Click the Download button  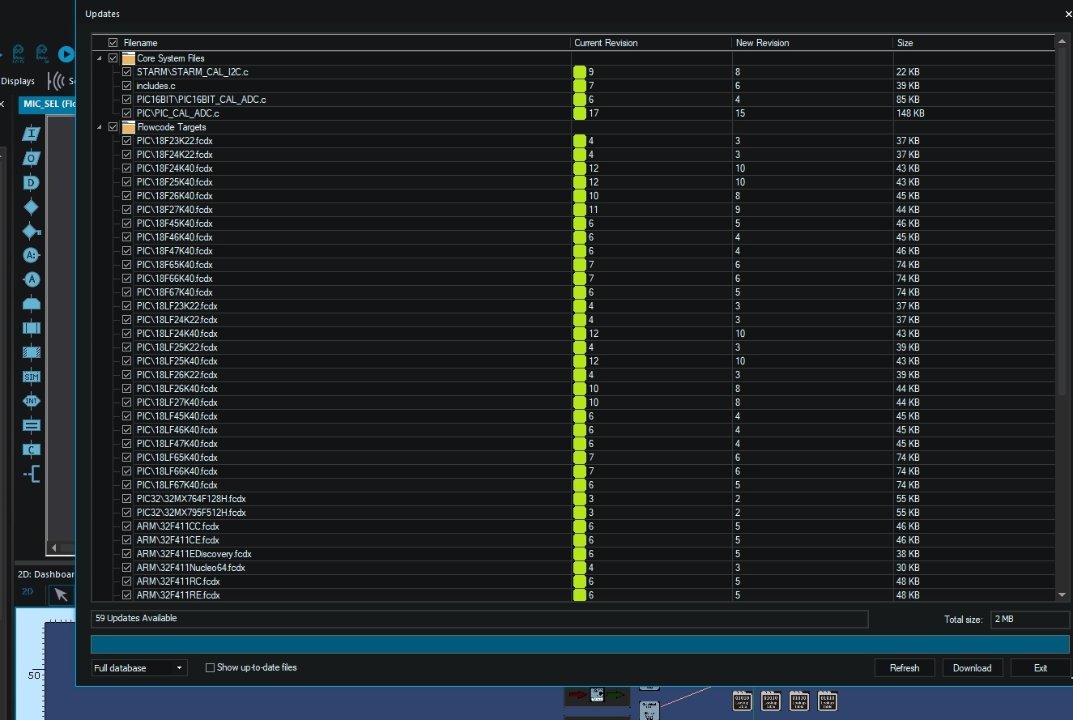(972, 668)
